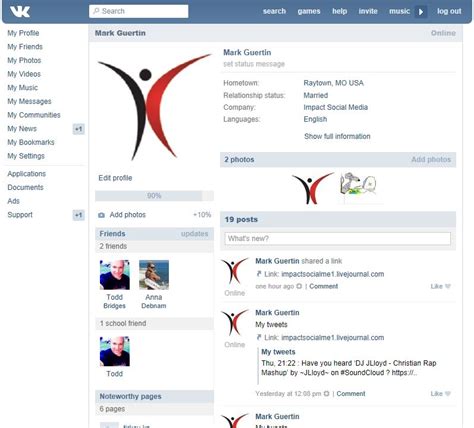Focus the What's new? post field
The width and height of the screenshot is (474, 428).
[337, 239]
